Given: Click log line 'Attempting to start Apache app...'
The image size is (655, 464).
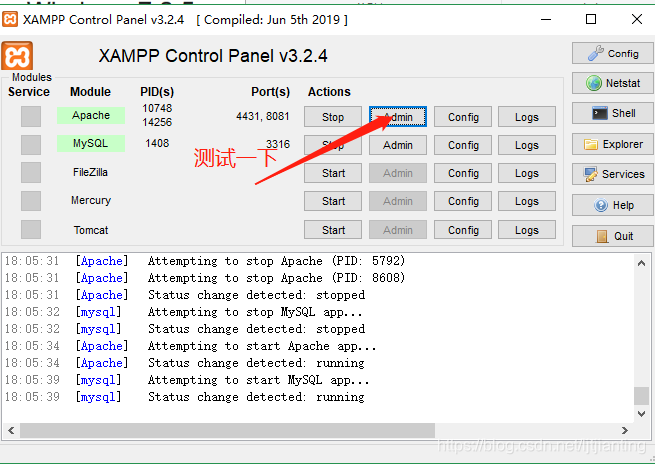Looking at the screenshot, I should (262, 346).
